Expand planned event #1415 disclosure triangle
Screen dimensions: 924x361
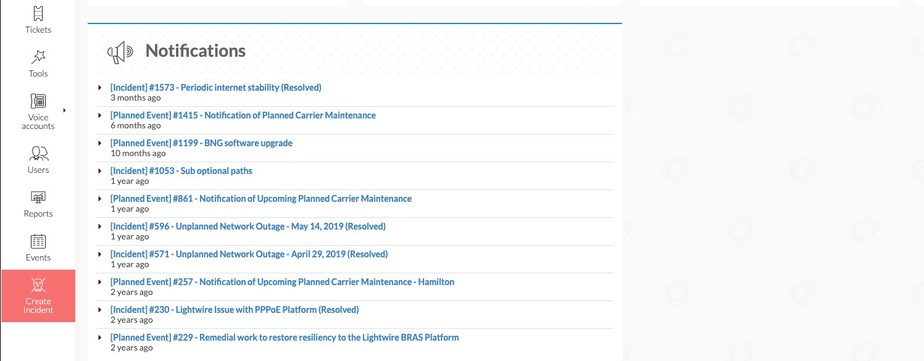pyautogui.click(x=100, y=115)
